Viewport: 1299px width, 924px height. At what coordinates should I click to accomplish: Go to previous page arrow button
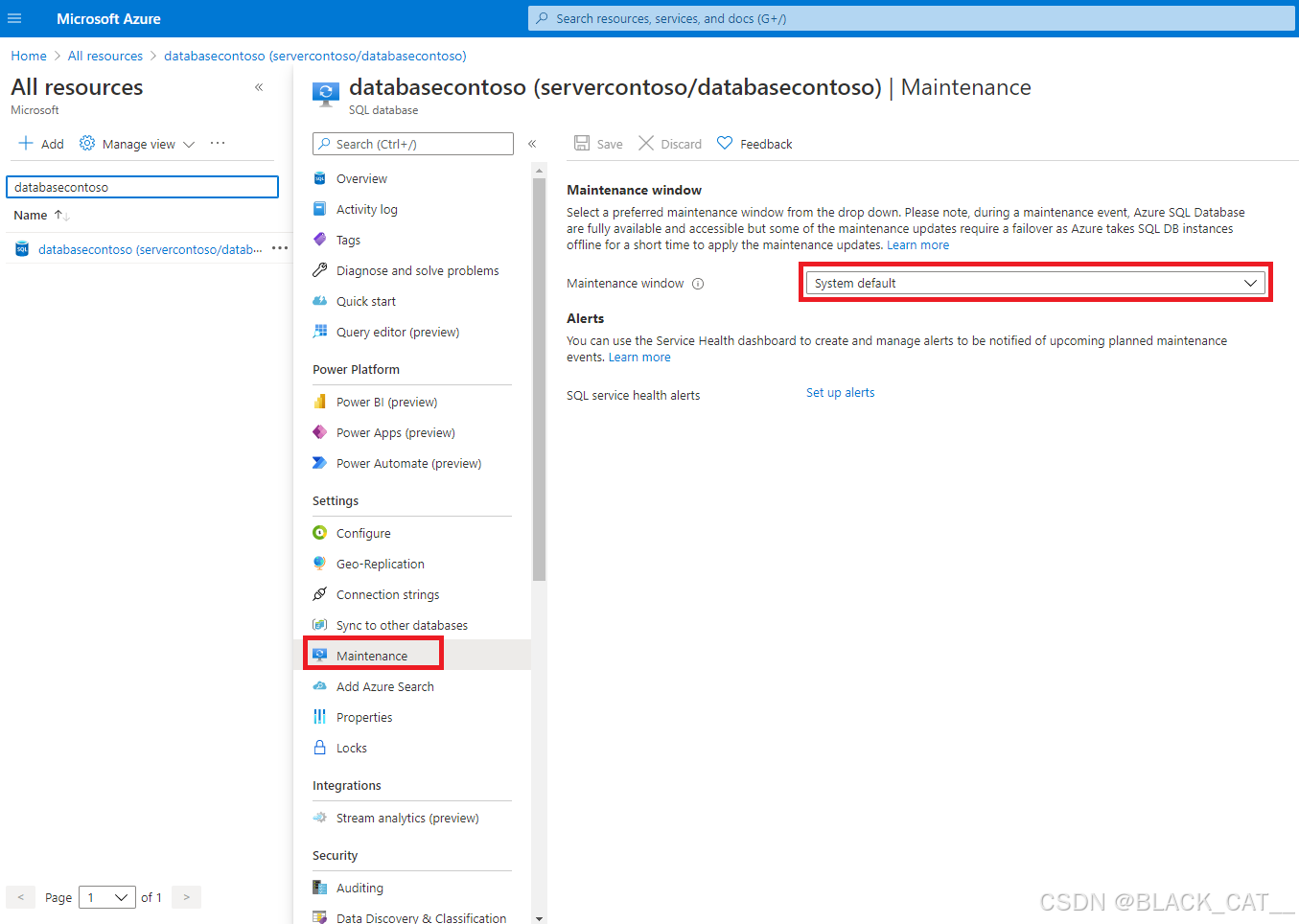click(x=20, y=897)
